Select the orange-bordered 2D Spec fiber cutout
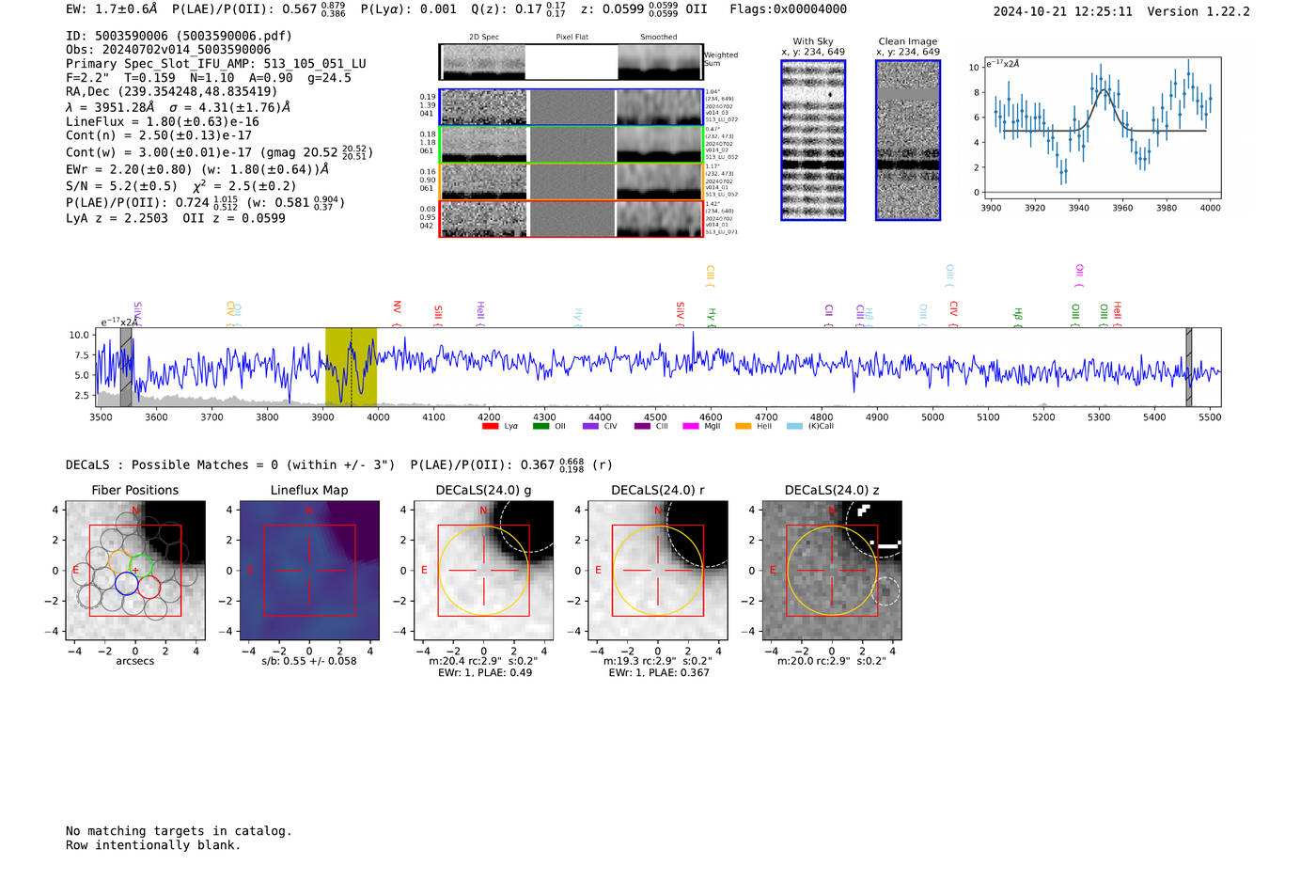The height and width of the screenshot is (896, 1316). click(x=483, y=181)
